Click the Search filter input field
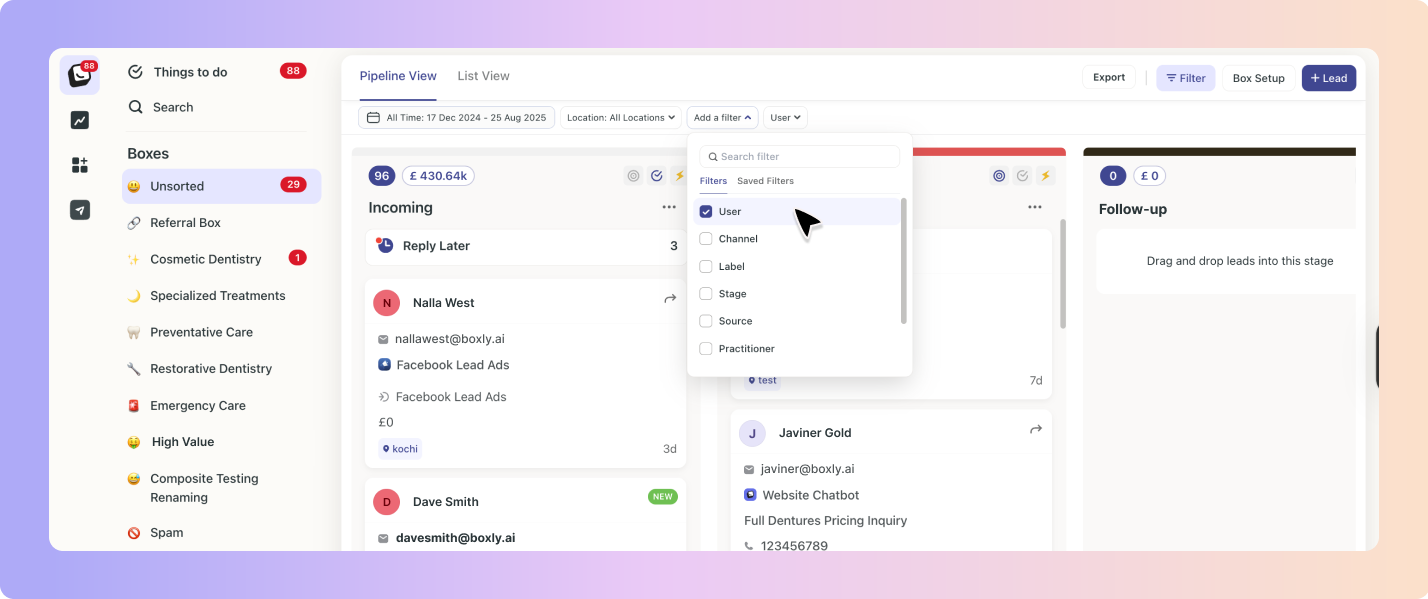This screenshot has height=599, width=1428. [x=799, y=157]
